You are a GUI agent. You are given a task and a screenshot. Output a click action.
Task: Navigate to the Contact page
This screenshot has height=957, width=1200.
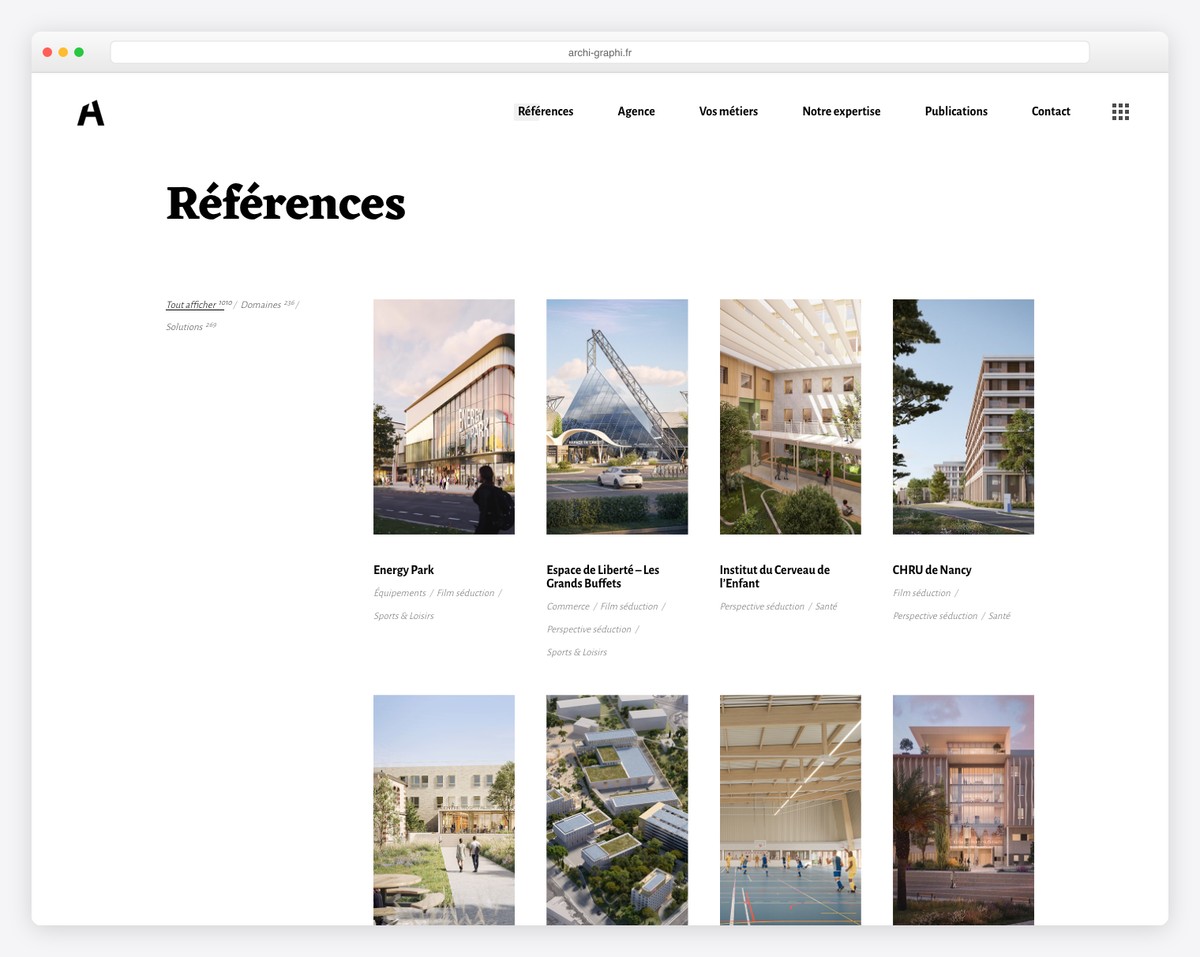pyautogui.click(x=1050, y=111)
